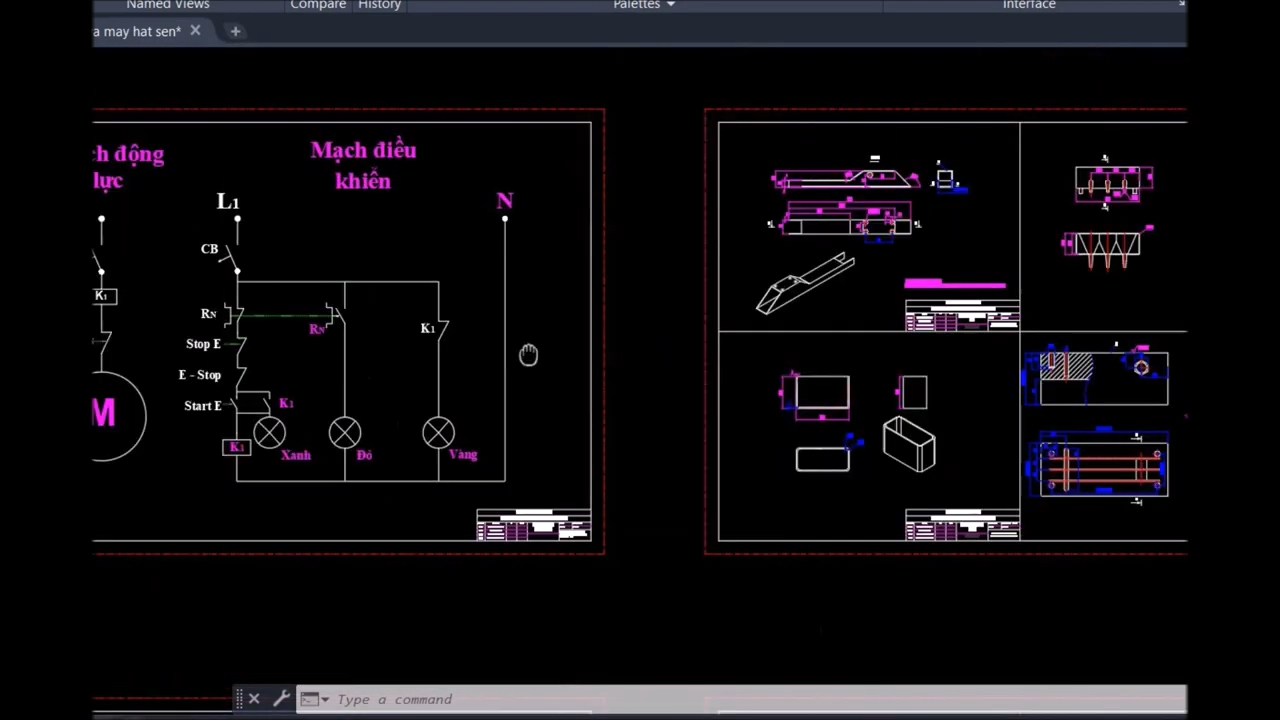Close the command line with X icon

pyautogui.click(x=254, y=699)
